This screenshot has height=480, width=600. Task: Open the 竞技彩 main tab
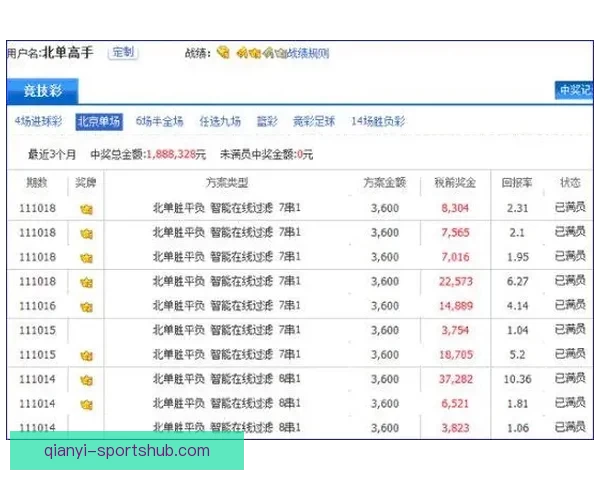[x=42, y=91]
